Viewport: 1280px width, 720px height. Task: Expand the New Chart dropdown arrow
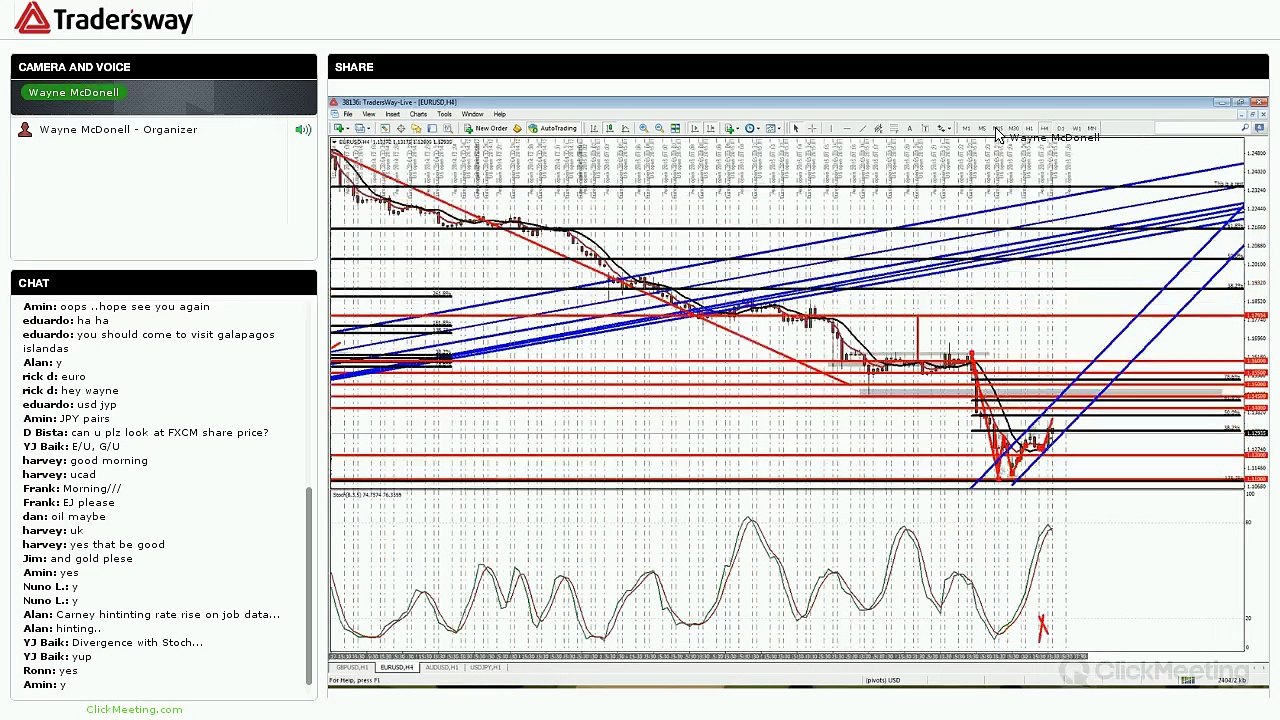click(x=347, y=128)
